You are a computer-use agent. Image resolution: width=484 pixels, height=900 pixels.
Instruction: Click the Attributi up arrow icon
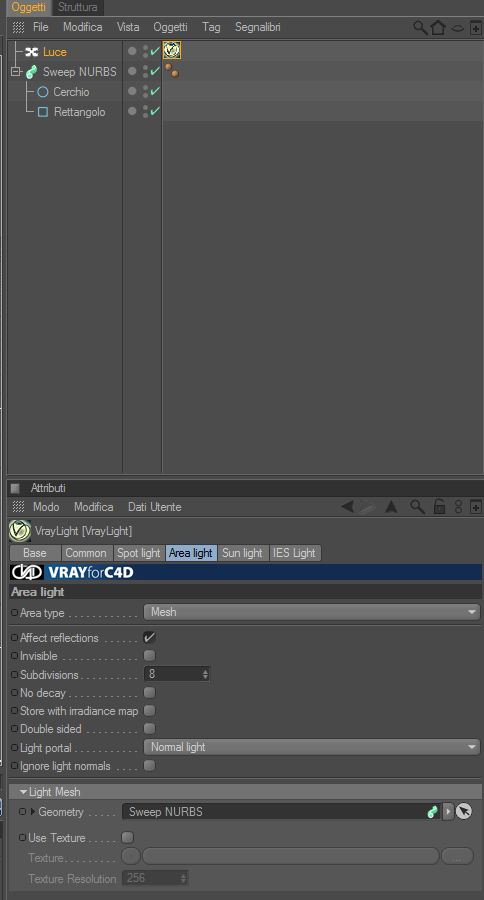(391, 506)
